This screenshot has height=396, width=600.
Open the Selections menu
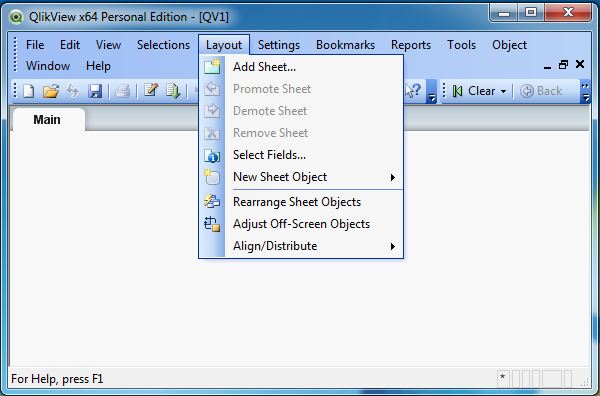(x=163, y=45)
